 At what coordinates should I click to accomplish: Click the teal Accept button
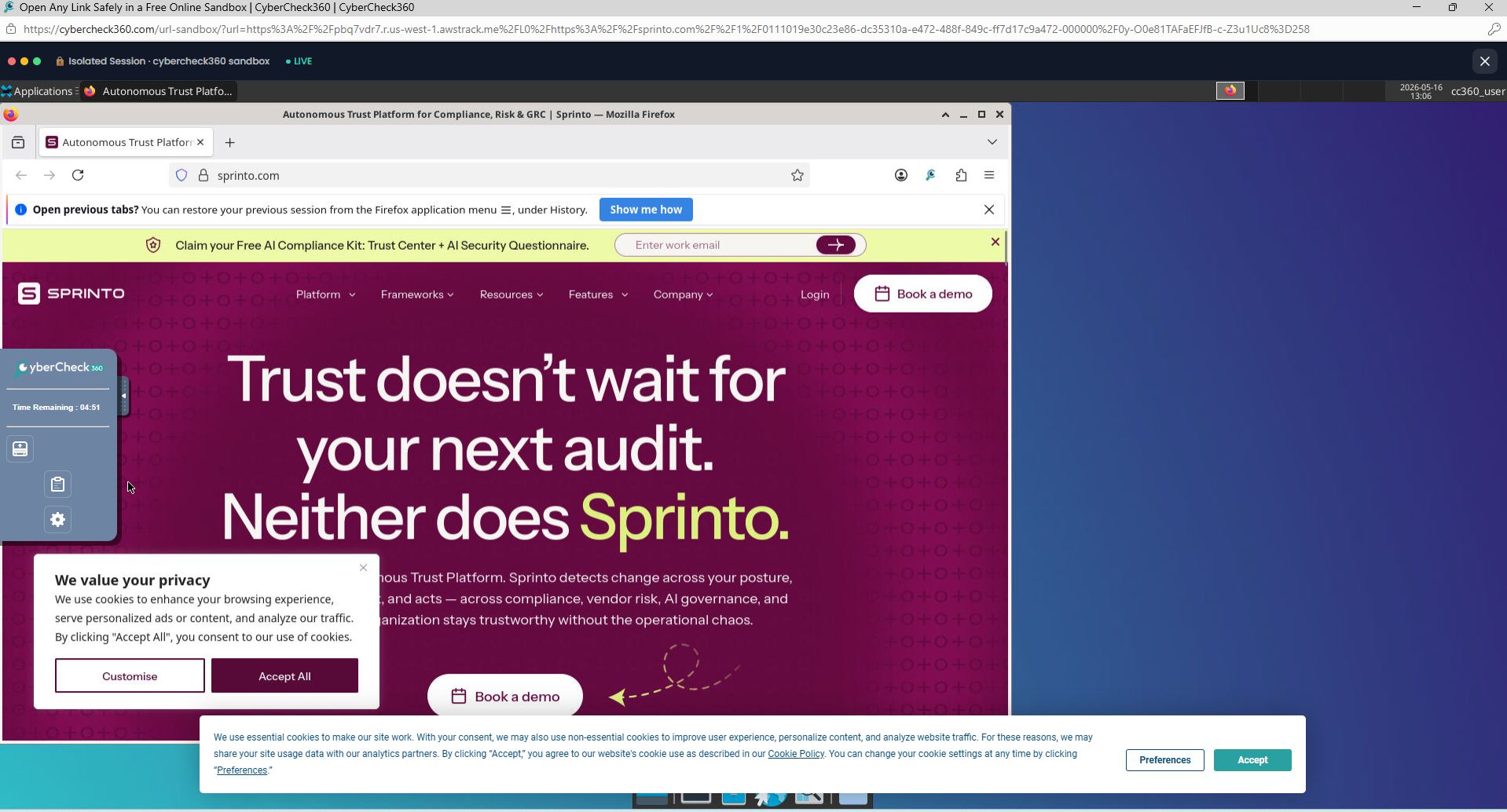1252,760
